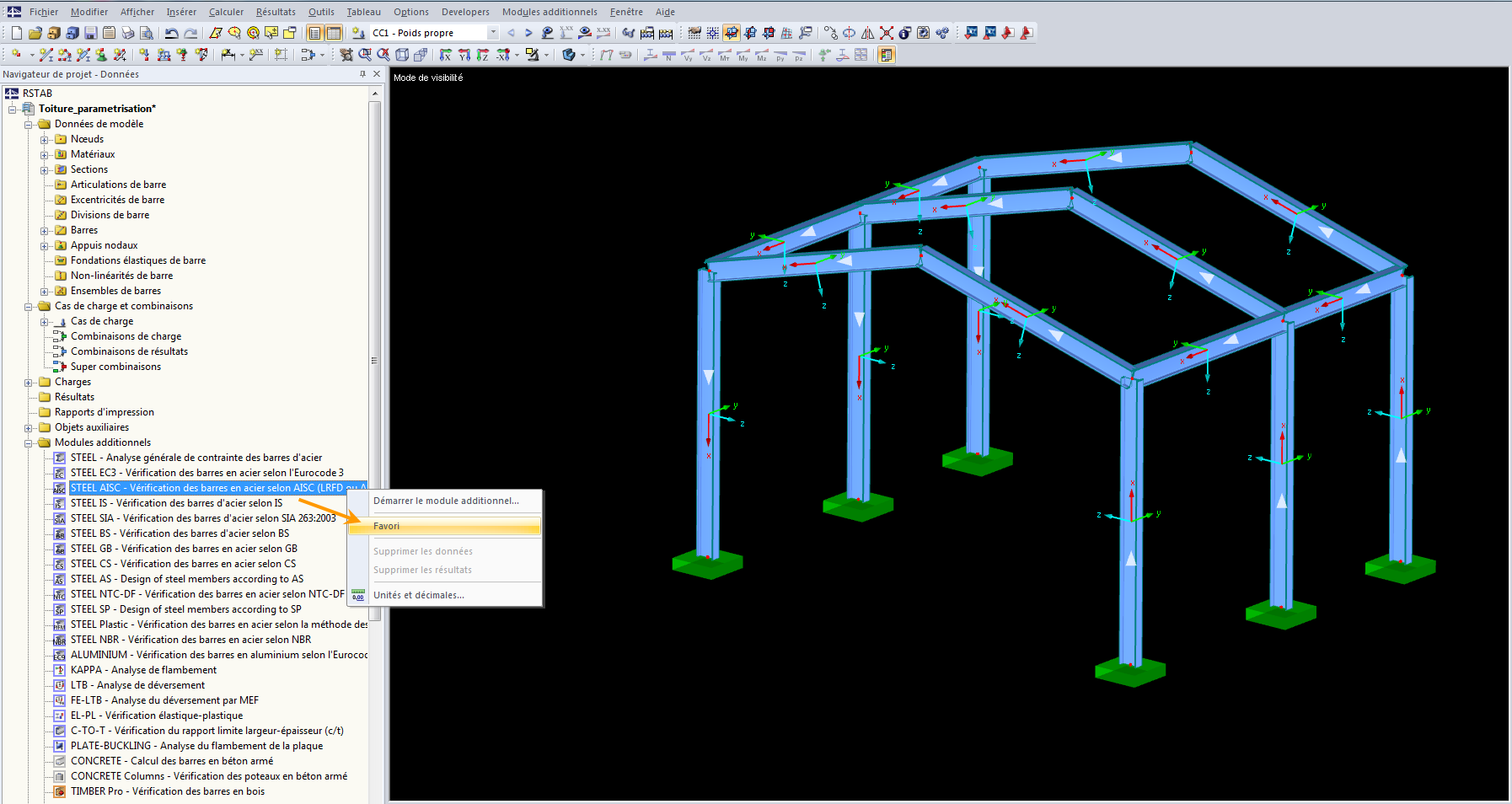Pin the navigator panel with the pushpin
The height and width of the screenshot is (804, 1512).
click(362, 74)
